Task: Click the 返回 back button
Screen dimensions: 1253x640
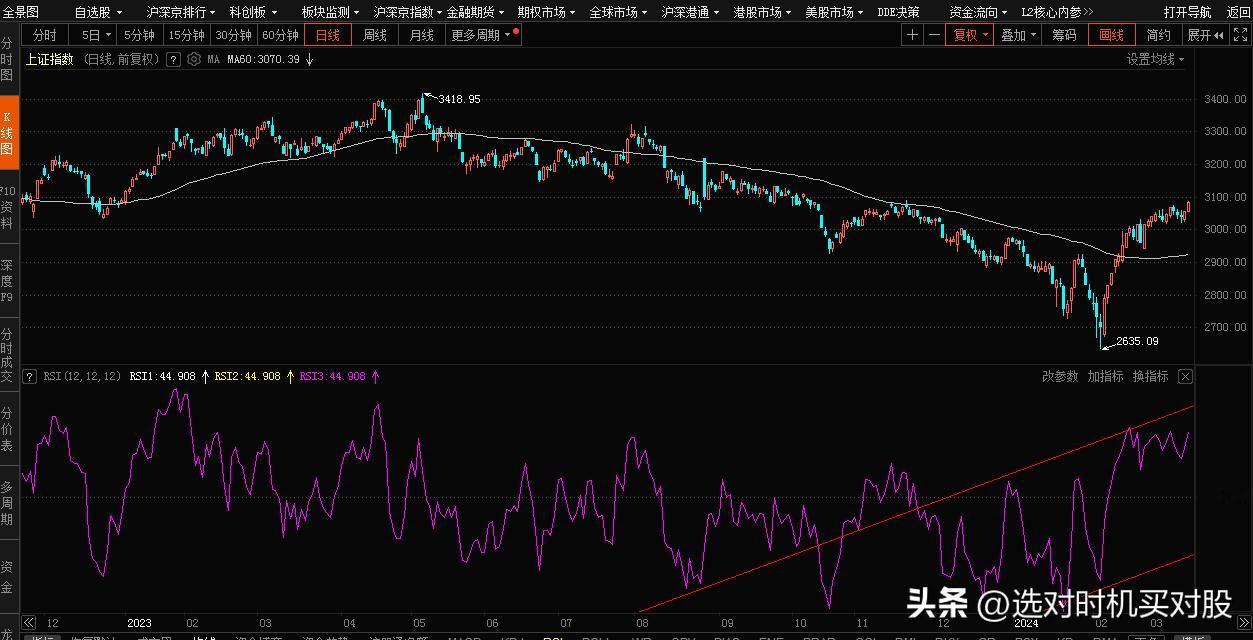Action: [1238, 12]
